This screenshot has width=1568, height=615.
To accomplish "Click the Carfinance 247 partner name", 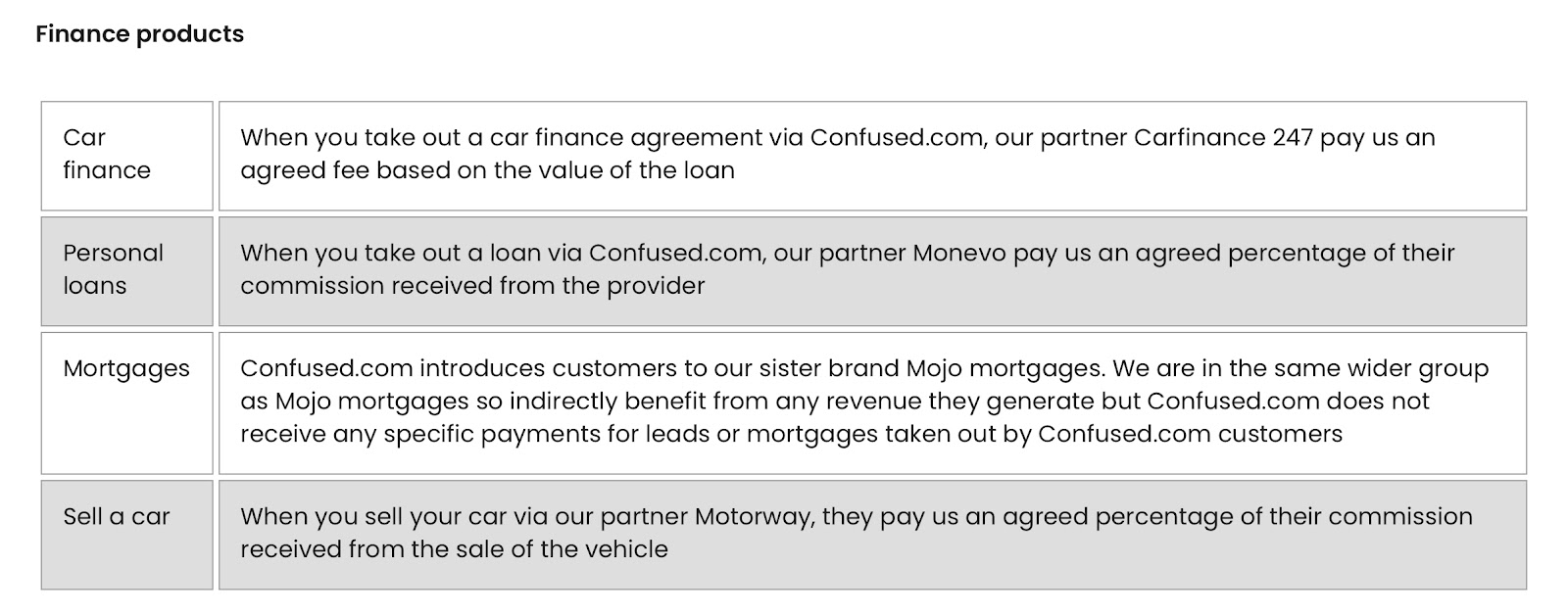I will coord(1223,138).
